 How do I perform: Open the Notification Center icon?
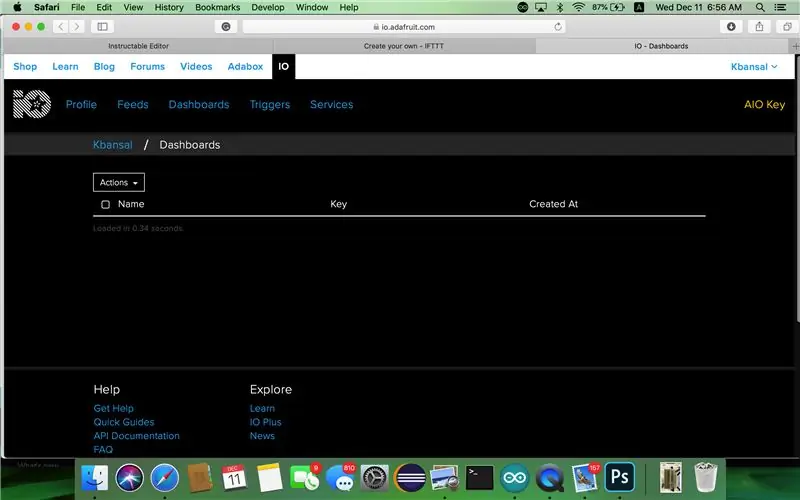pyautogui.click(x=781, y=7)
